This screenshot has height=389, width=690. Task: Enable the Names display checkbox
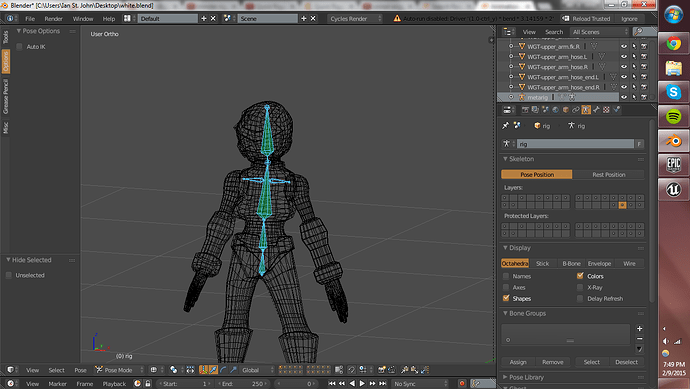pos(506,276)
